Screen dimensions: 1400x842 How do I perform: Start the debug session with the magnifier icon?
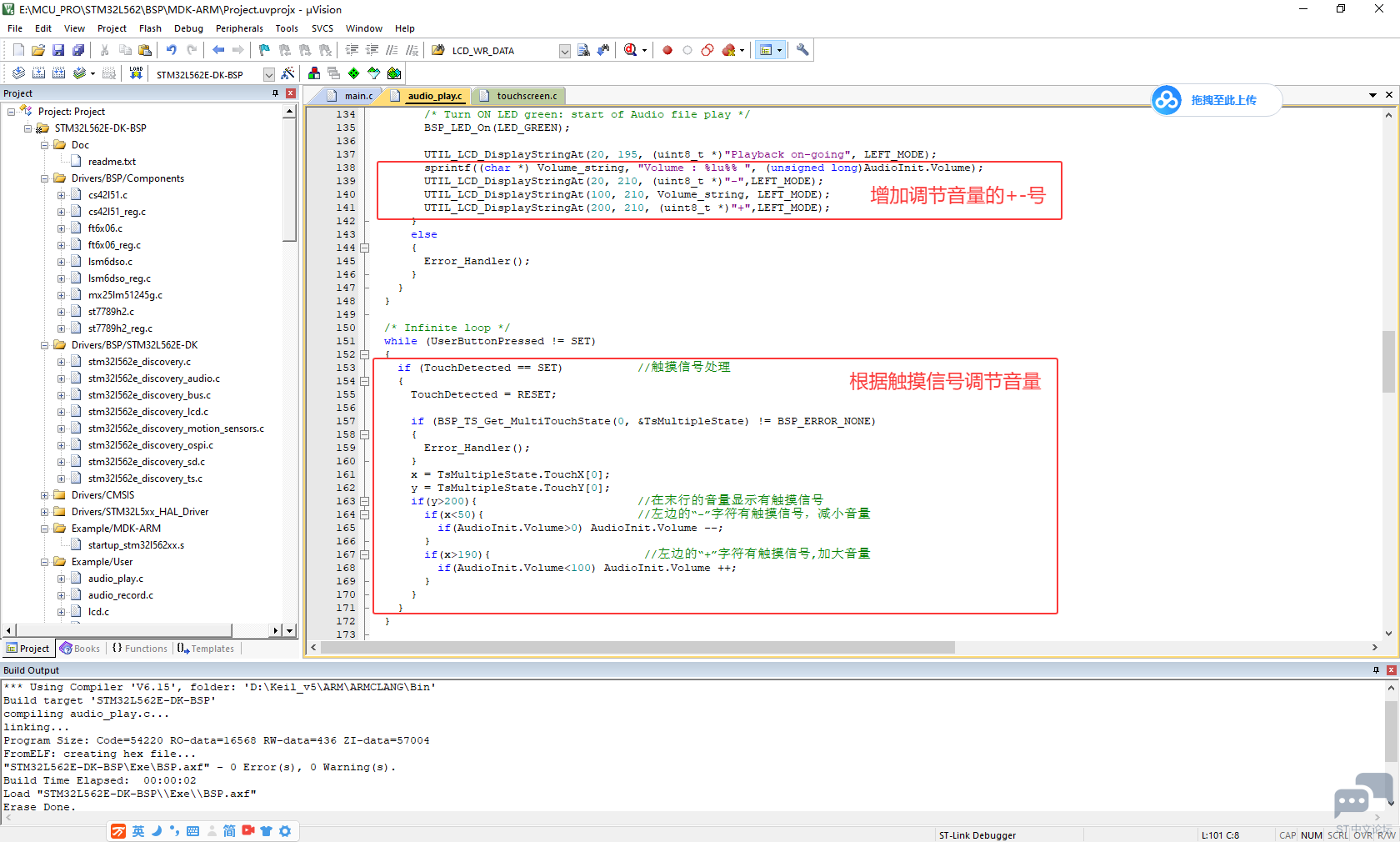click(x=631, y=50)
